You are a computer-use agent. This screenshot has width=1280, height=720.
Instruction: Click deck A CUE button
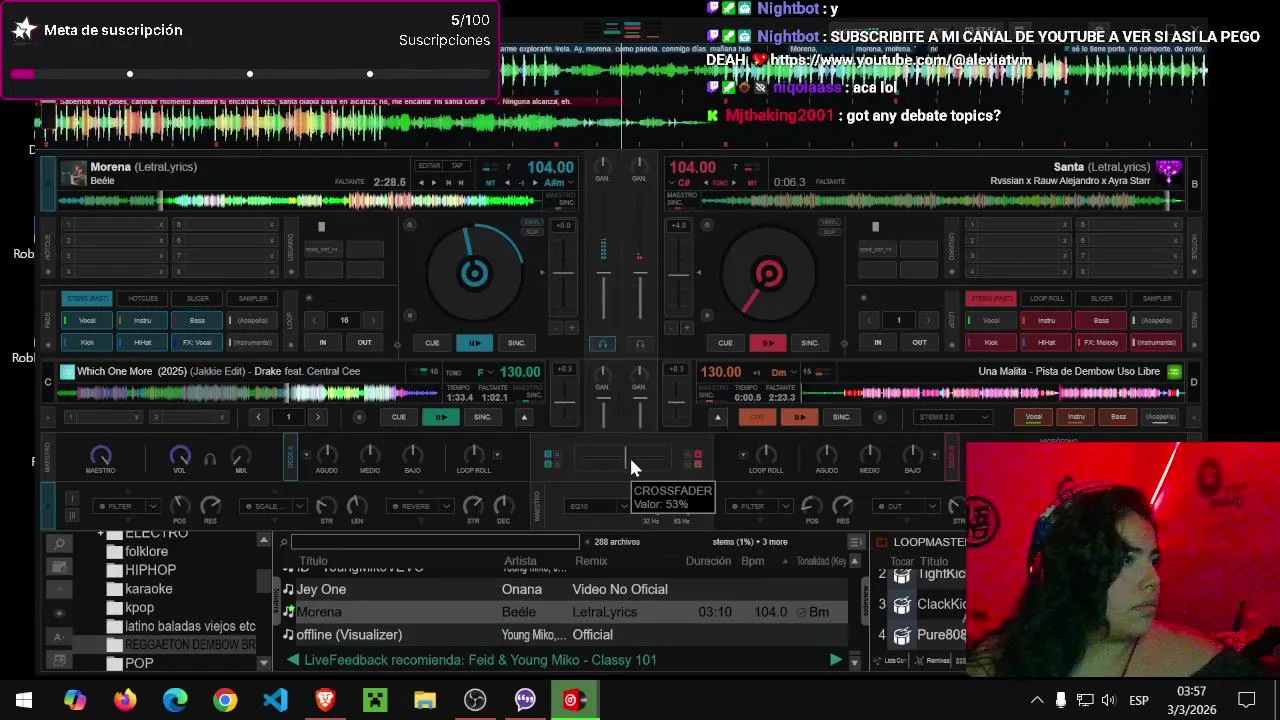click(x=432, y=343)
